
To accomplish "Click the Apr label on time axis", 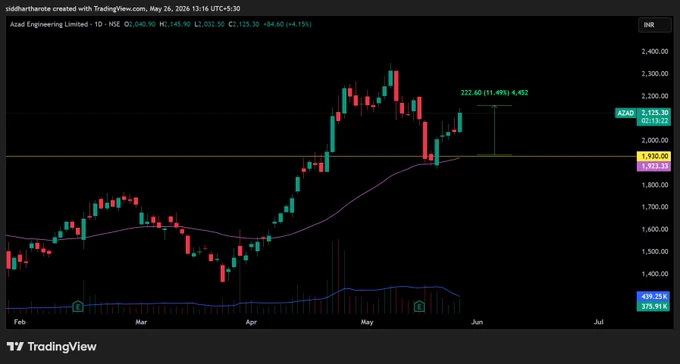I will pos(251,322).
